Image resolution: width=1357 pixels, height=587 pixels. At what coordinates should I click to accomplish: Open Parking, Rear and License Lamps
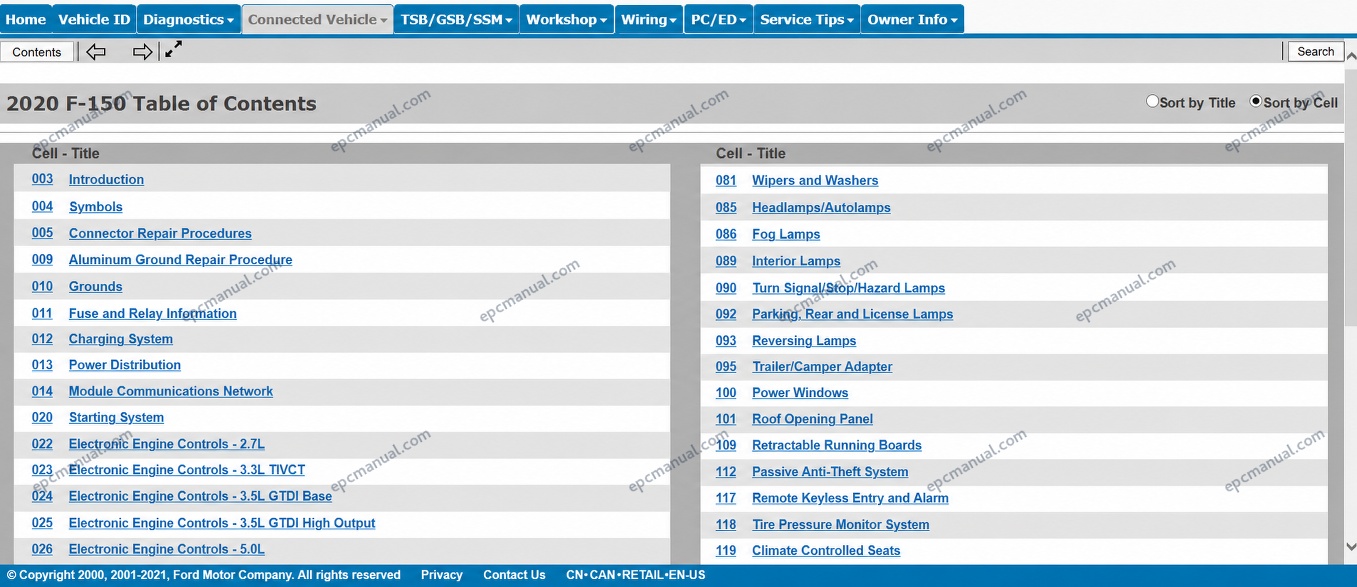[x=852, y=314]
